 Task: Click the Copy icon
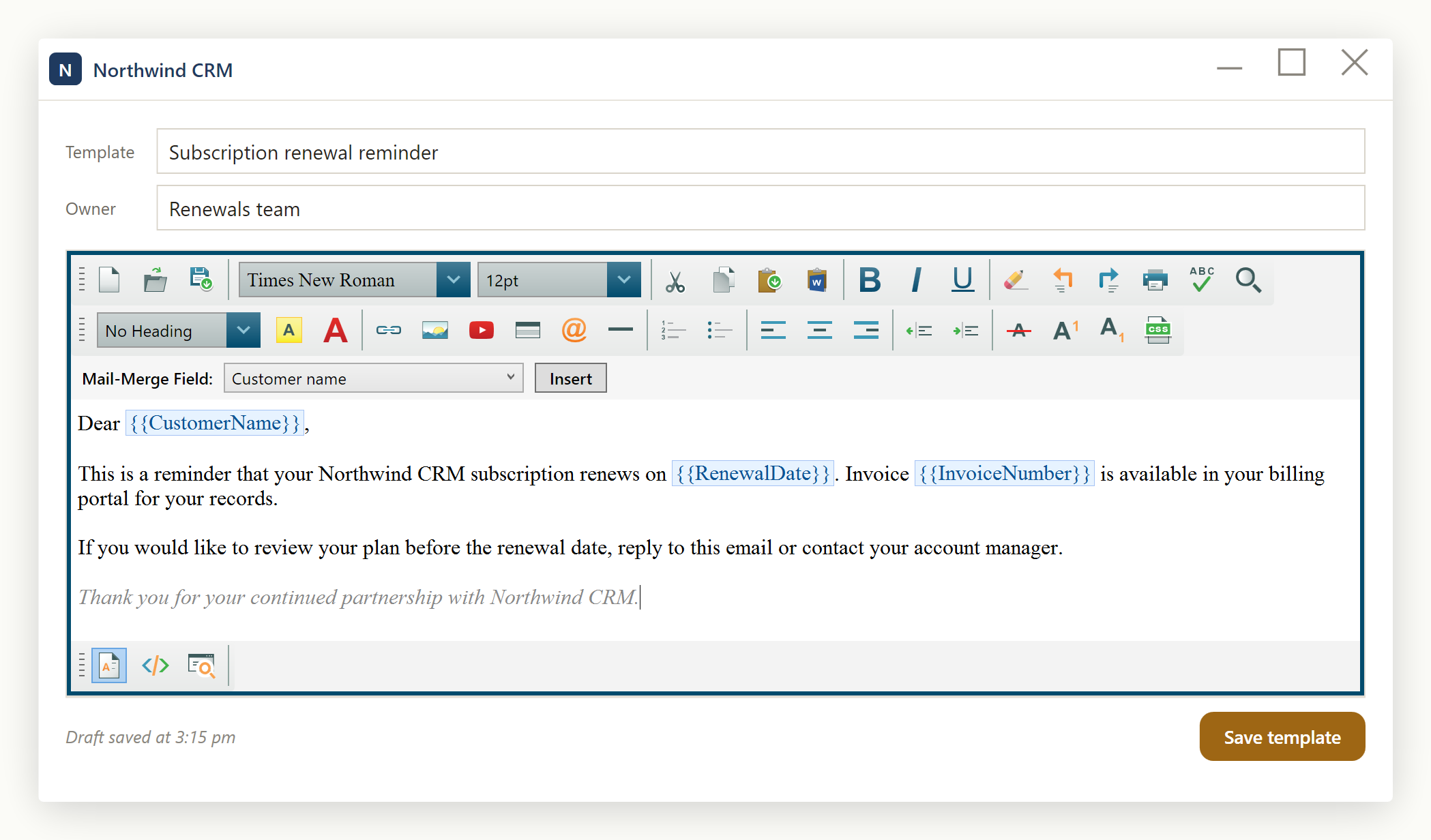point(723,280)
